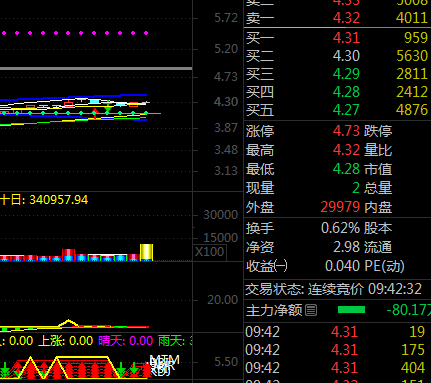
Task: Click the red up-arrow signal on candlestick chart
Action: (95, 113)
